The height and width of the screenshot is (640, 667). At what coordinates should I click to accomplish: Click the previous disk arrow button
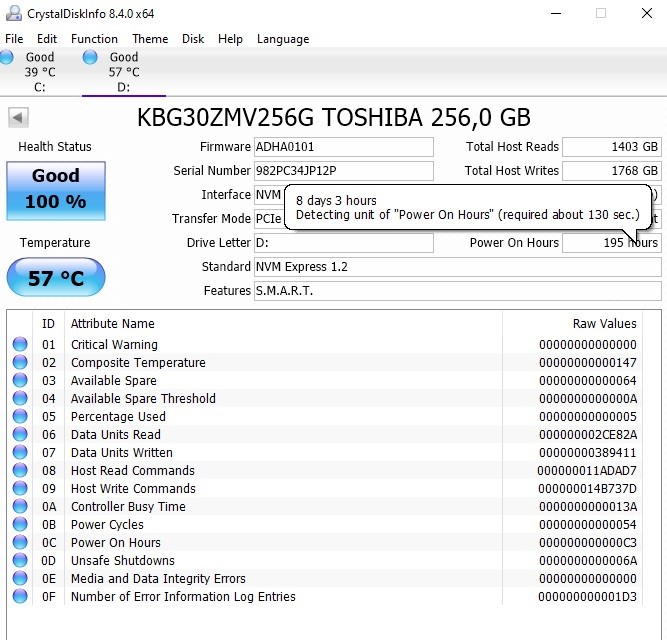click(x=18, y=117)
